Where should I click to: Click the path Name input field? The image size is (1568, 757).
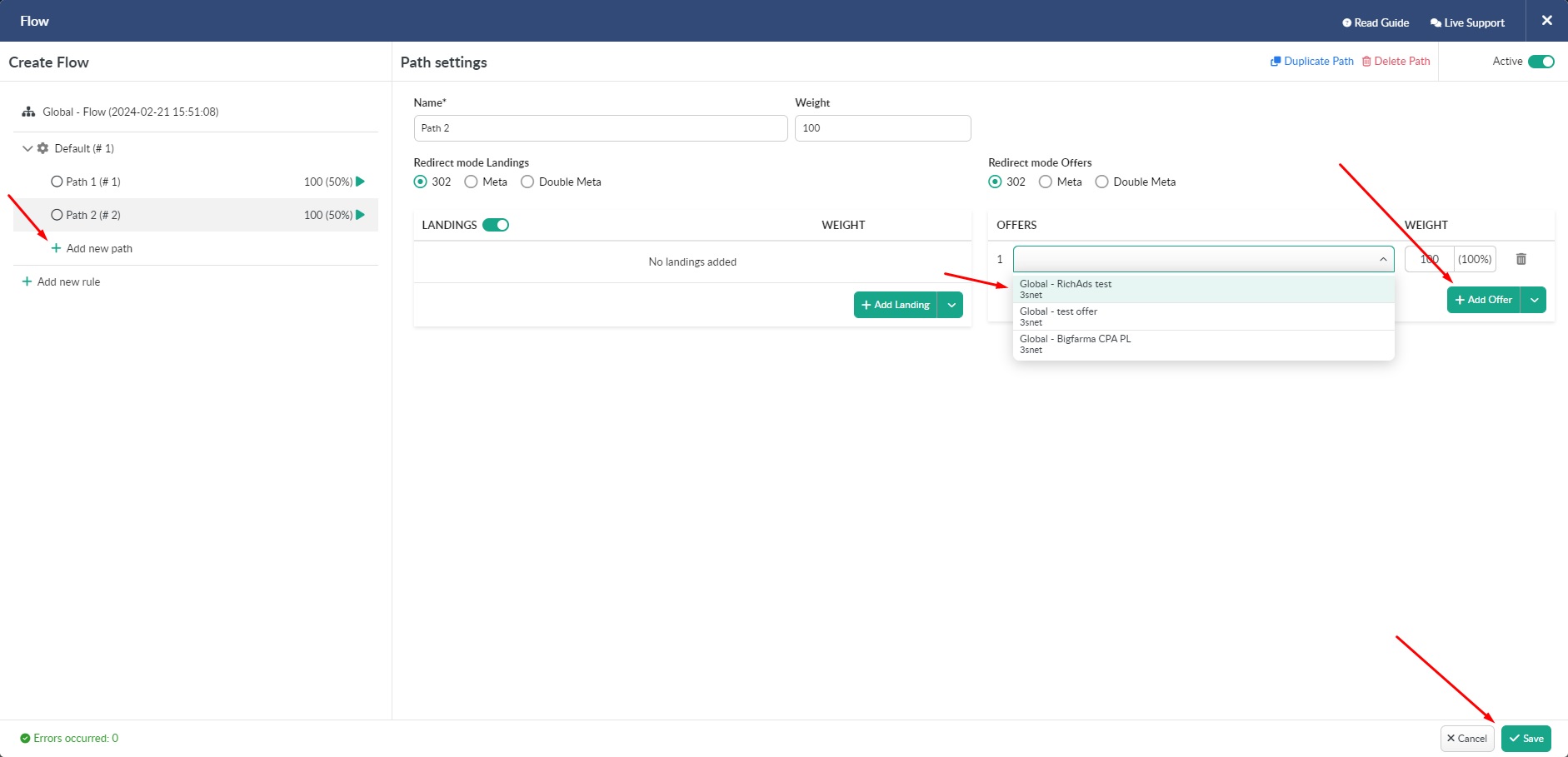(601, 128)
